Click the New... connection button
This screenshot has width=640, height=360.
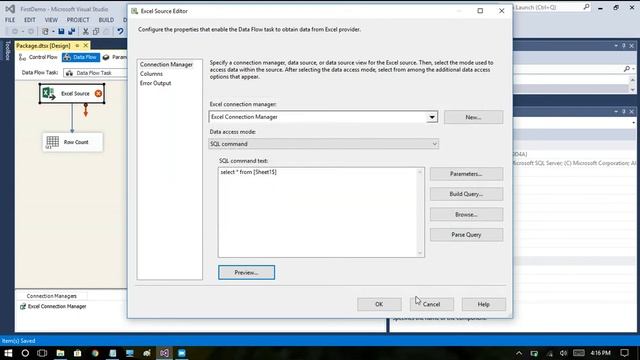[473, 117]
